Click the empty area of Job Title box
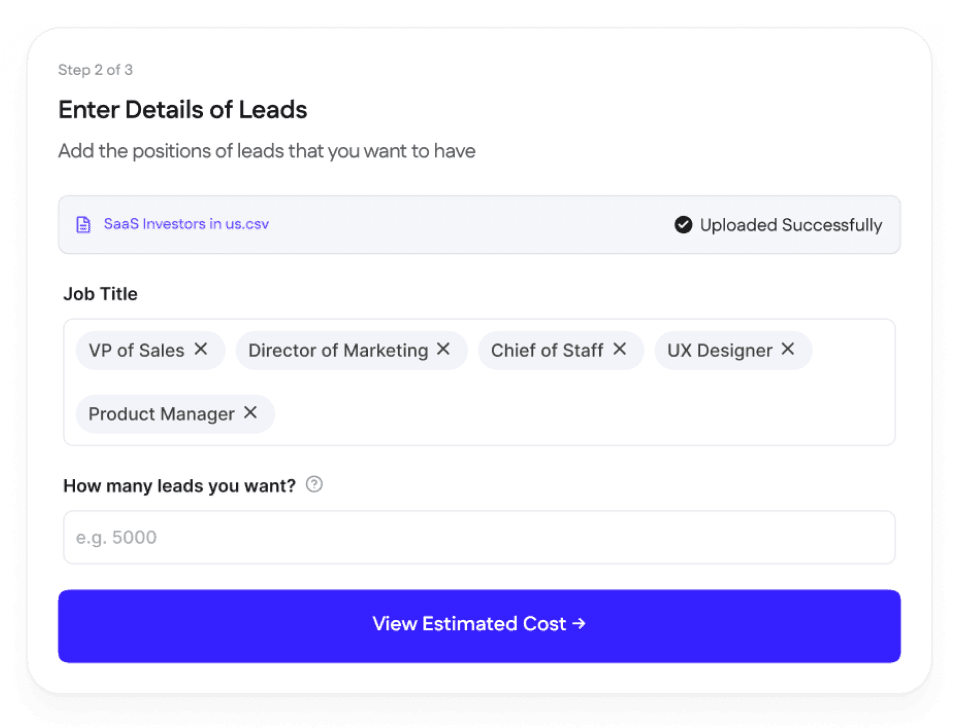The image size is (960, 728). (x=582, y=414)
